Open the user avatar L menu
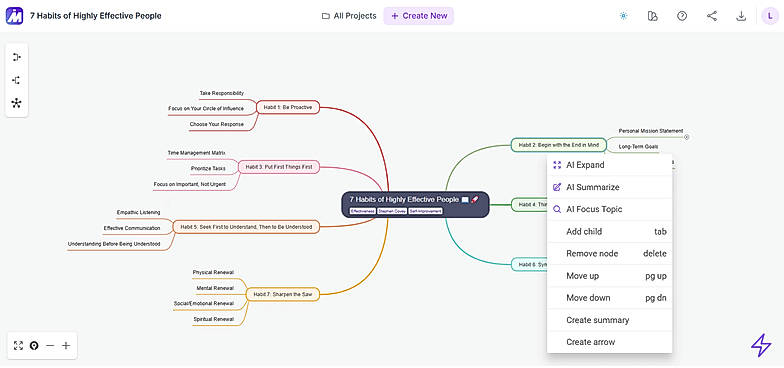 point(770,16)
